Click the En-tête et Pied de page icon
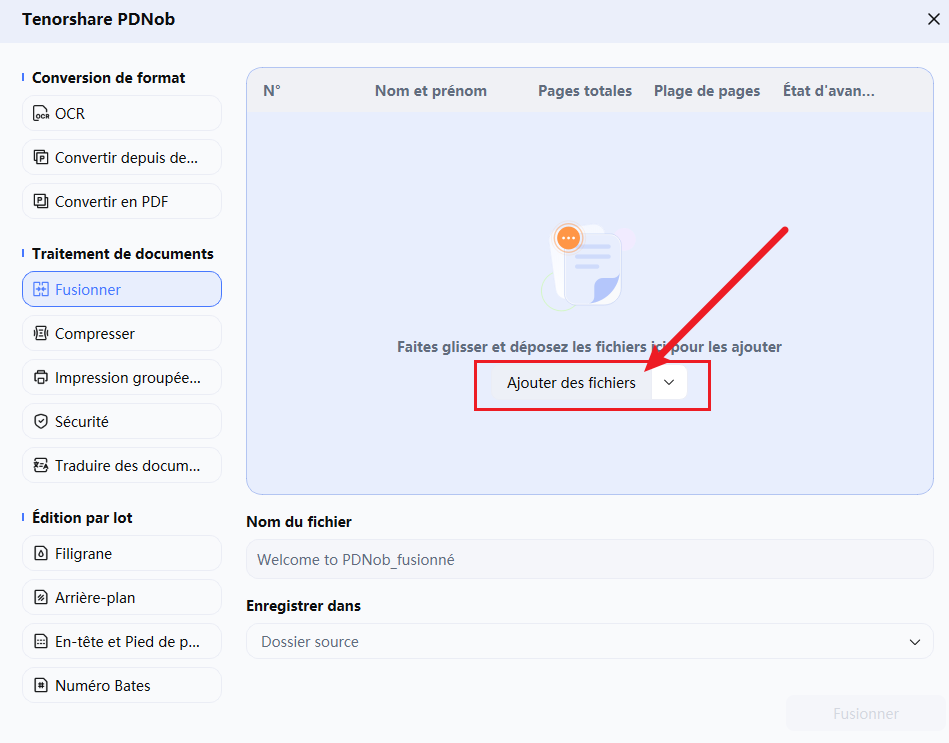This screenshot has height=743, width=949. 41,642
